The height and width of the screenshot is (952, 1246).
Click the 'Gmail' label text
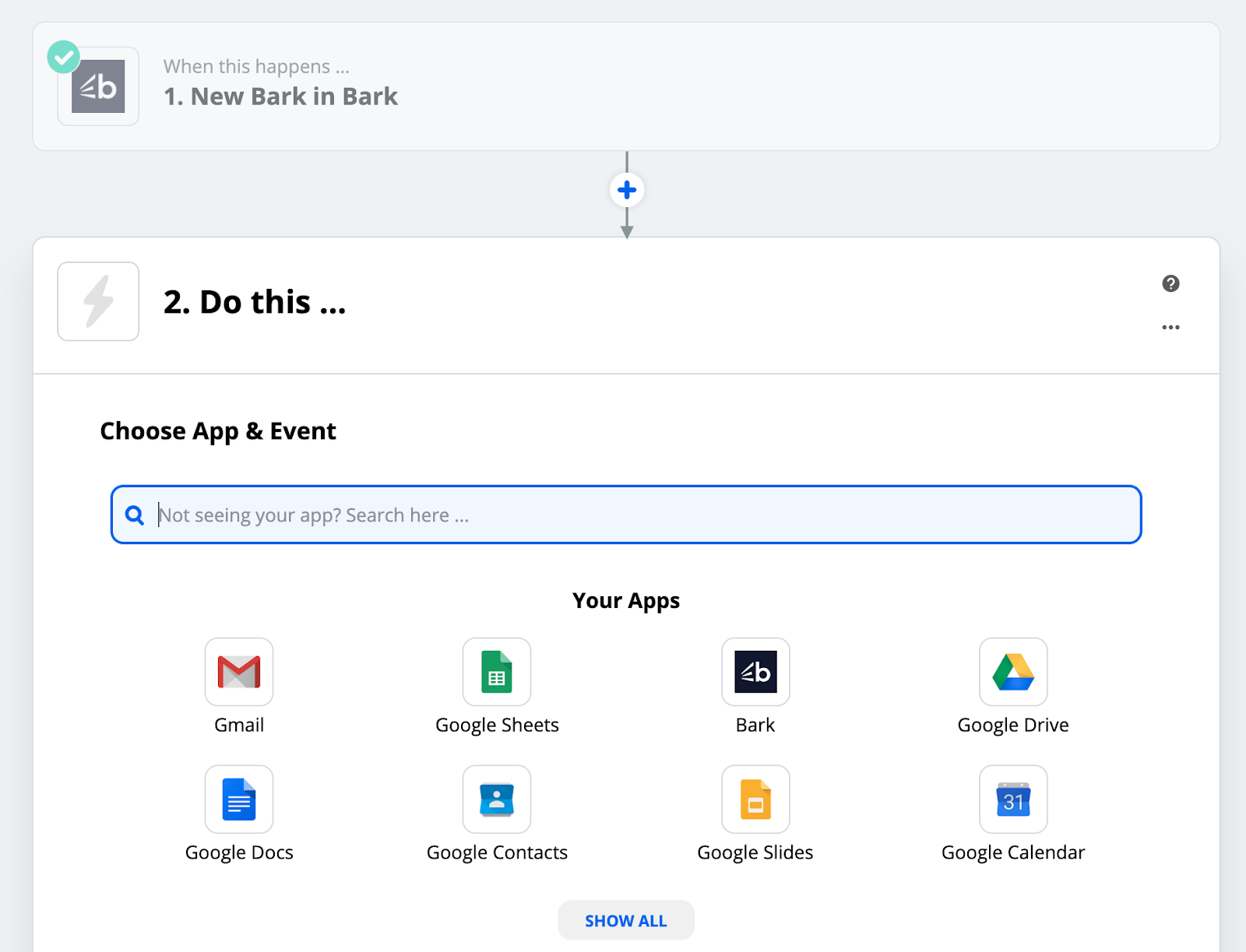[x=239, y=725]
